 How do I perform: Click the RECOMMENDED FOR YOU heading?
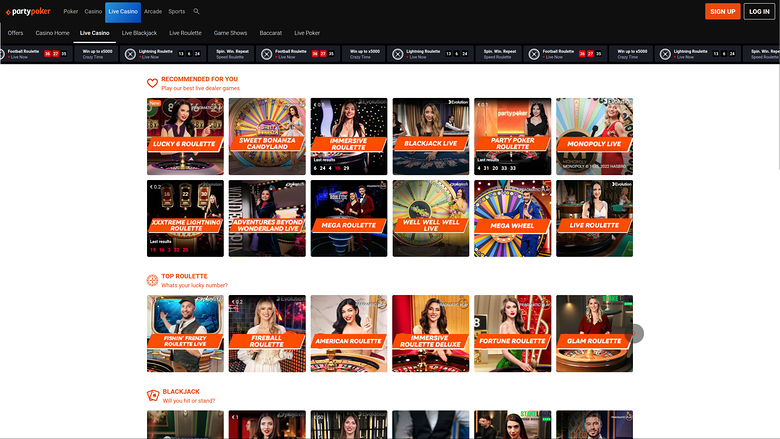199,79
